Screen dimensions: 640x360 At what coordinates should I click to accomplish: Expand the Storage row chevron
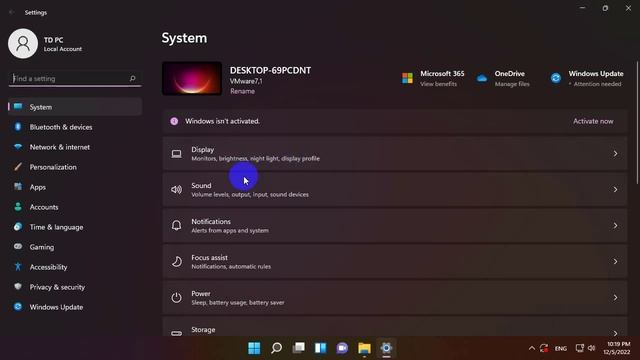(615, 333)
